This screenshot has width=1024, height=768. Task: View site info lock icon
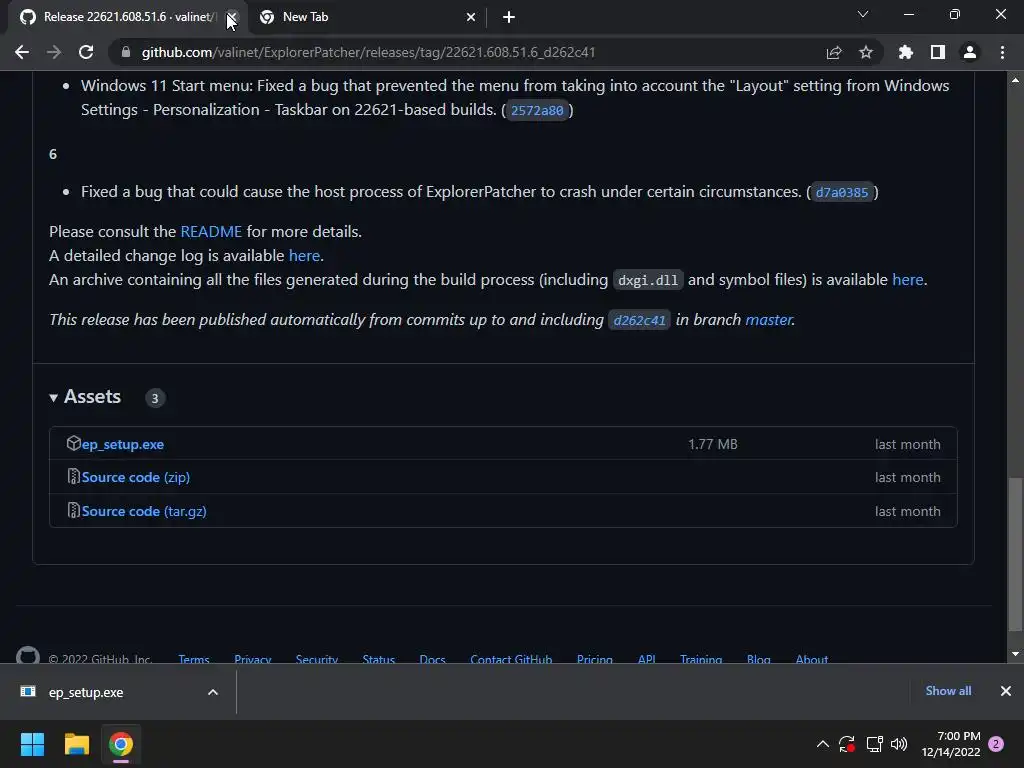coord(126,52)
